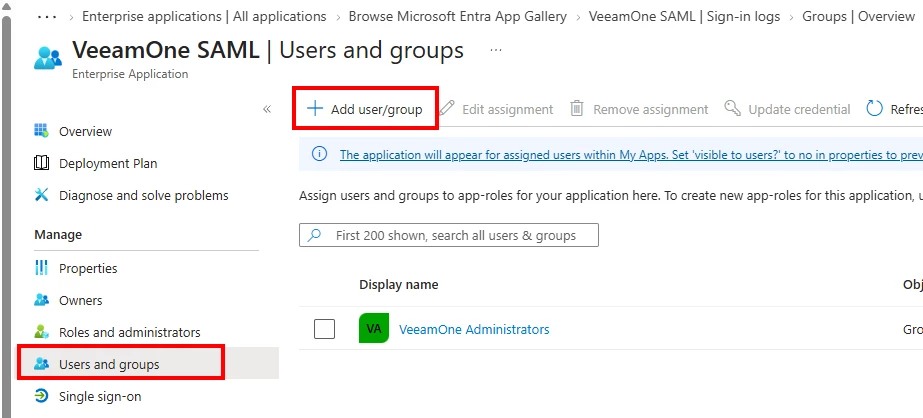Click the Deployment Plan book icon

point(41,163)
